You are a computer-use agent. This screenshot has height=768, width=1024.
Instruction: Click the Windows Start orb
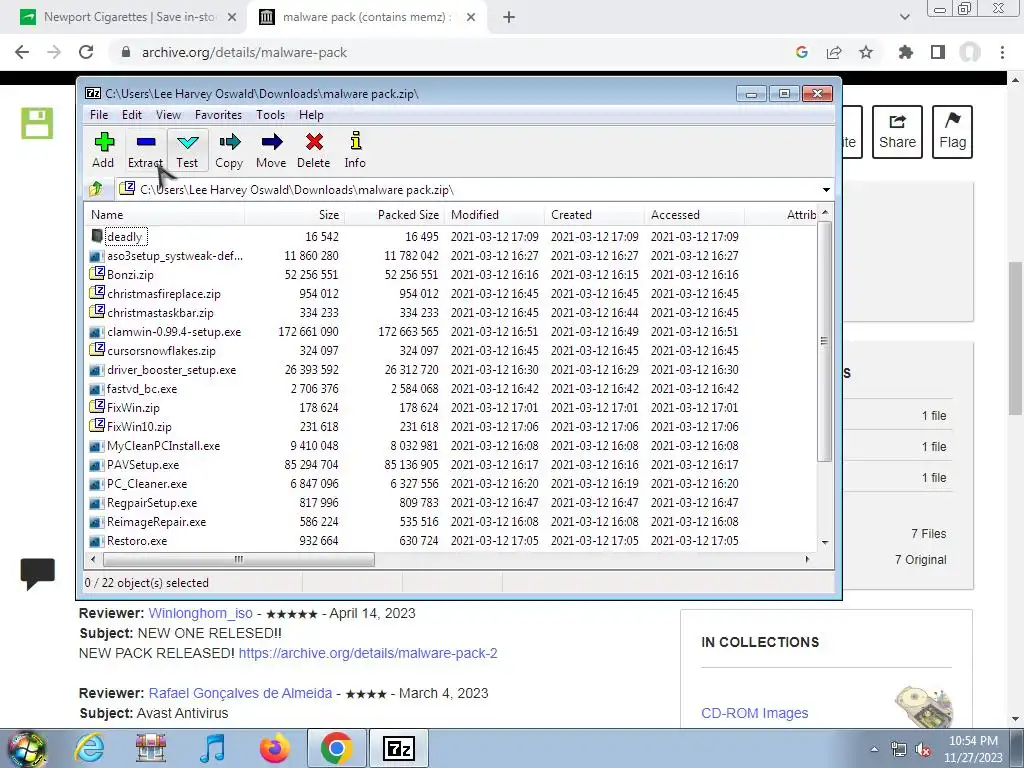pyautogui.click(x=27, y=749)
